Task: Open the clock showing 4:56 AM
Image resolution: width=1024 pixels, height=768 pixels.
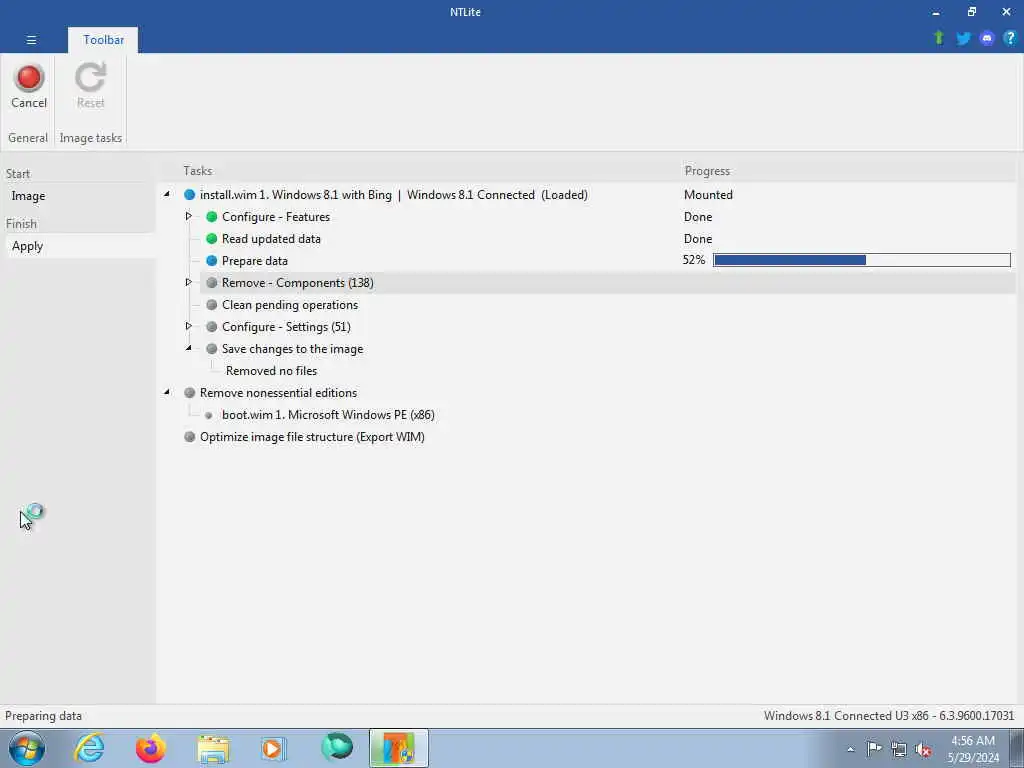Action: click(x=972, y=749)
